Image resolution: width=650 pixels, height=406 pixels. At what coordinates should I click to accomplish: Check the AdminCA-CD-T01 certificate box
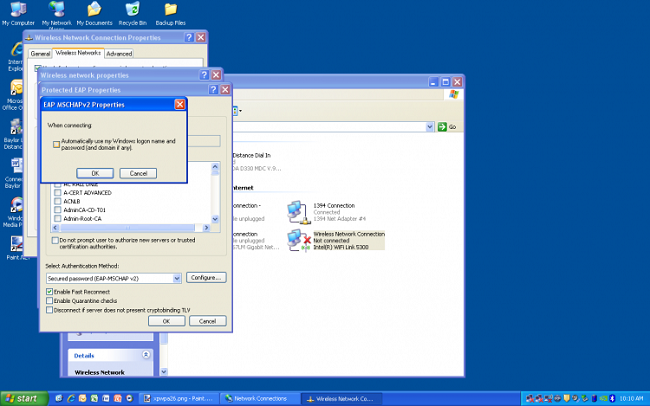[x=58, y=210]
